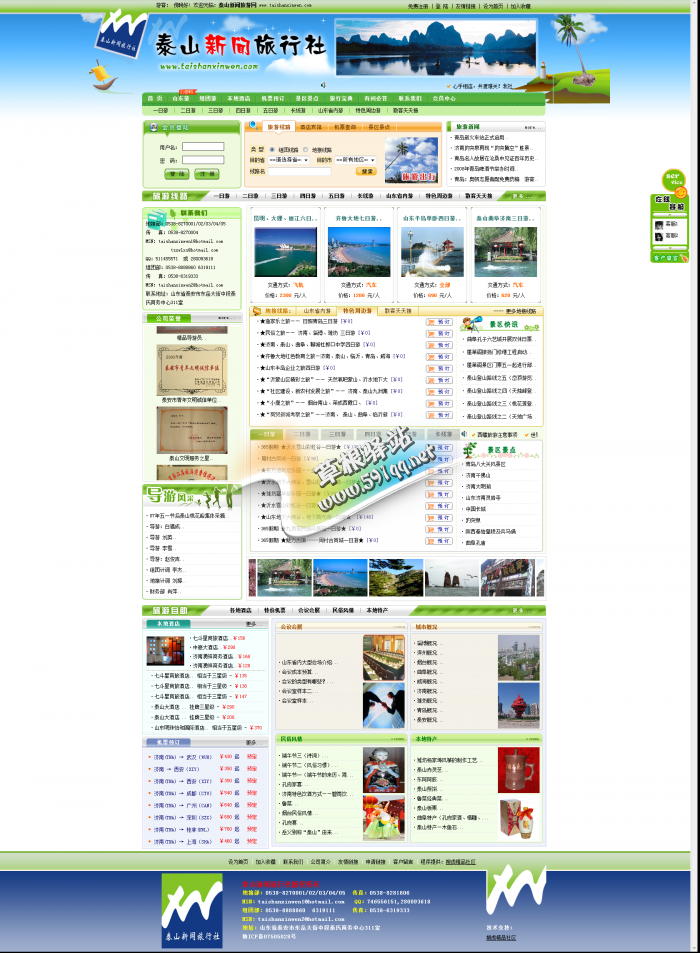
Task: Click 更多 in the 本地酒店 panel header
Action: (x=252, y=624)
